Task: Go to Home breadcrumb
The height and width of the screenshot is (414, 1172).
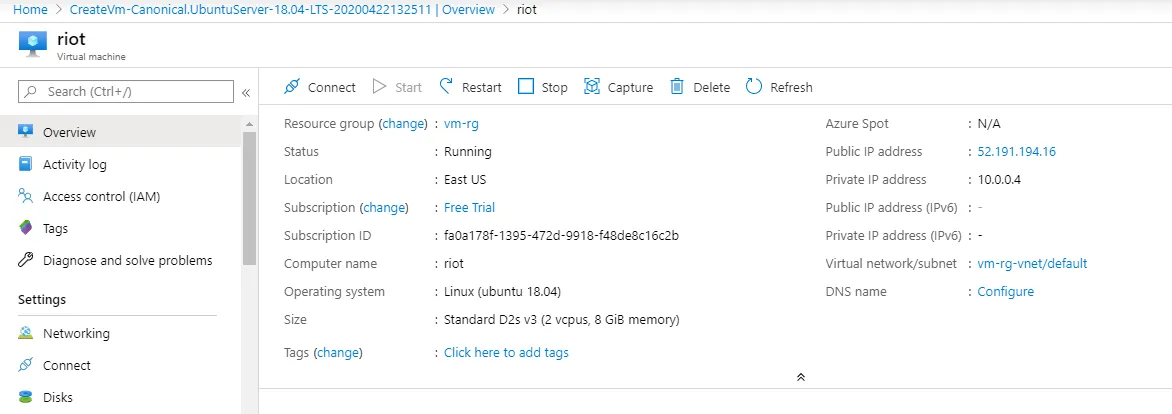Action: 30,10
